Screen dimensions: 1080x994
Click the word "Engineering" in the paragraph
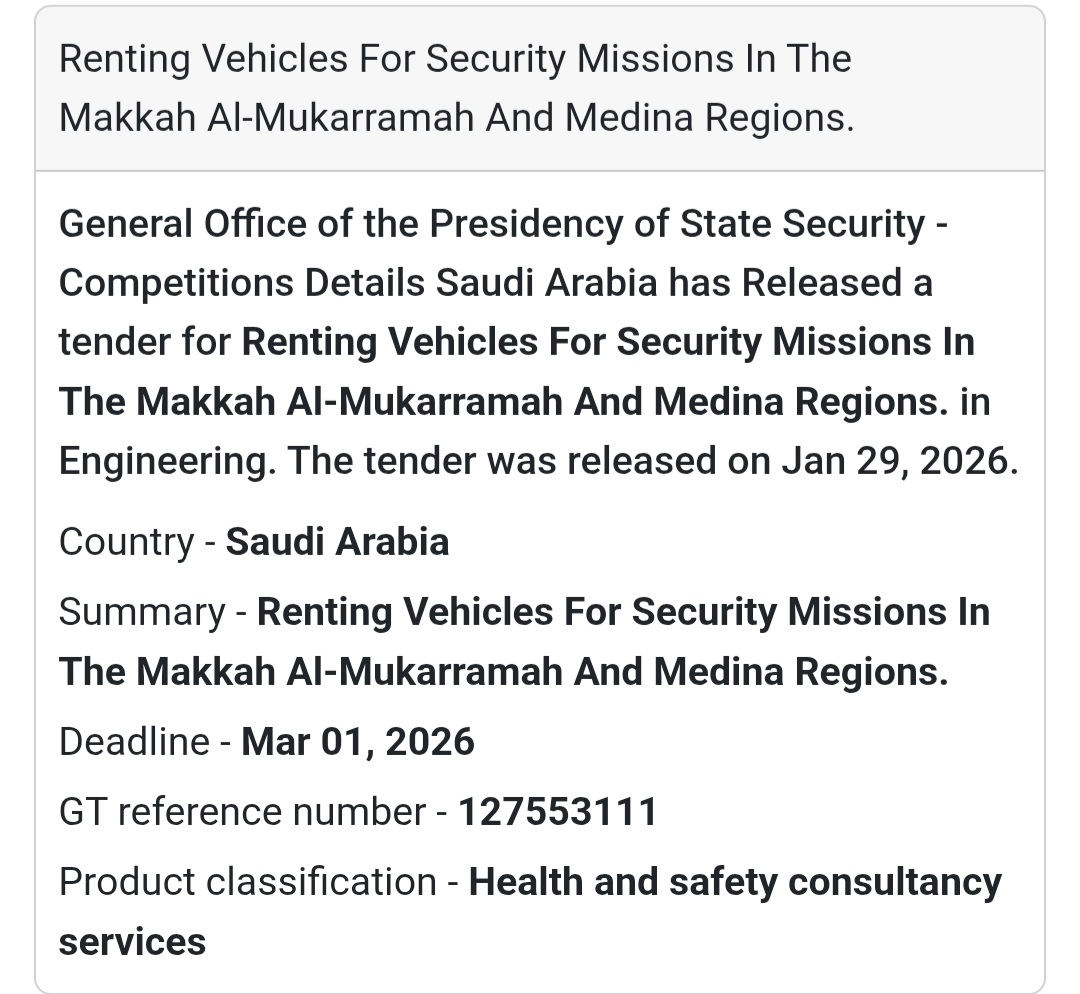tap(166, 461)
